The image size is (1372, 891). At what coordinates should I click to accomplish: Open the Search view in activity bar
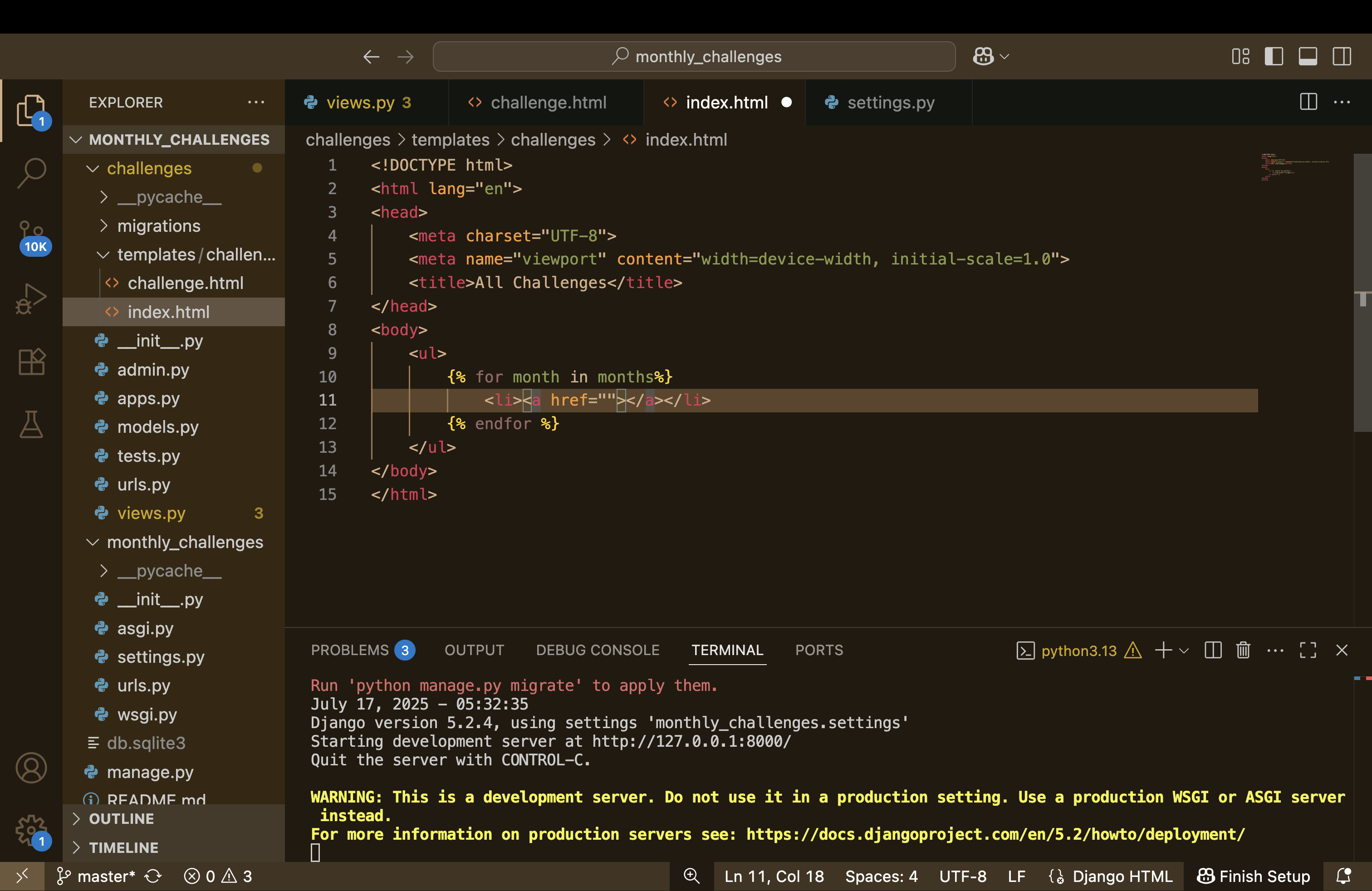(31, 172)
